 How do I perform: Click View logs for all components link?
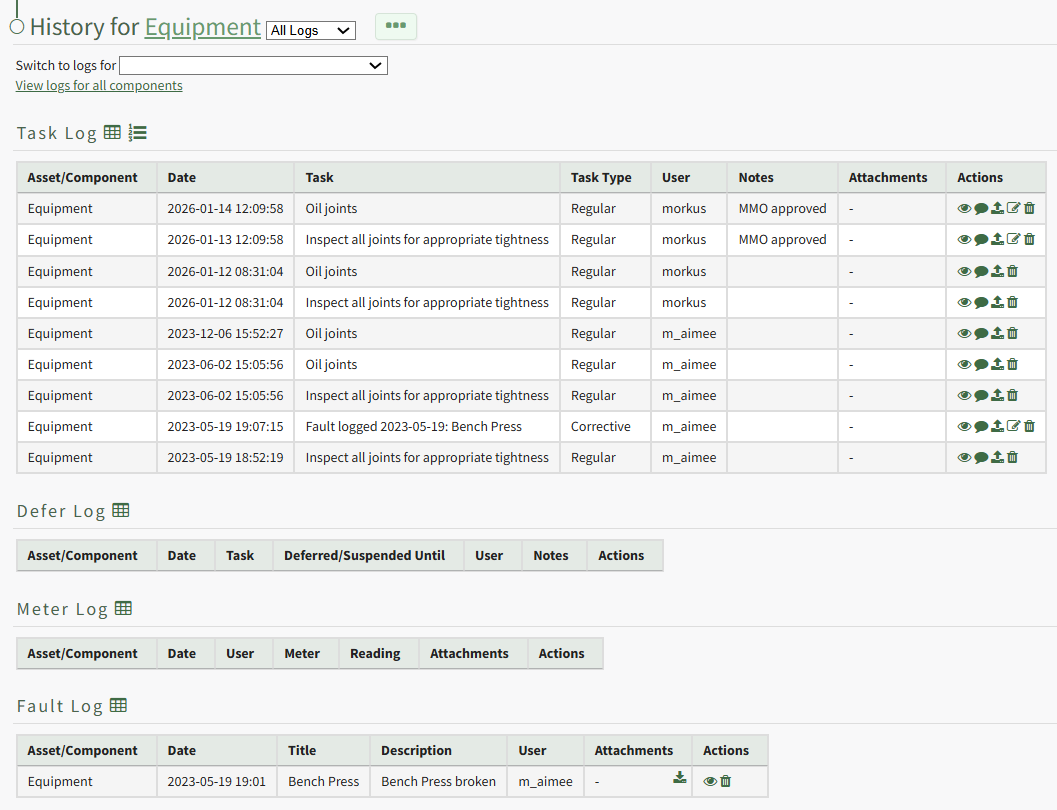99,85
